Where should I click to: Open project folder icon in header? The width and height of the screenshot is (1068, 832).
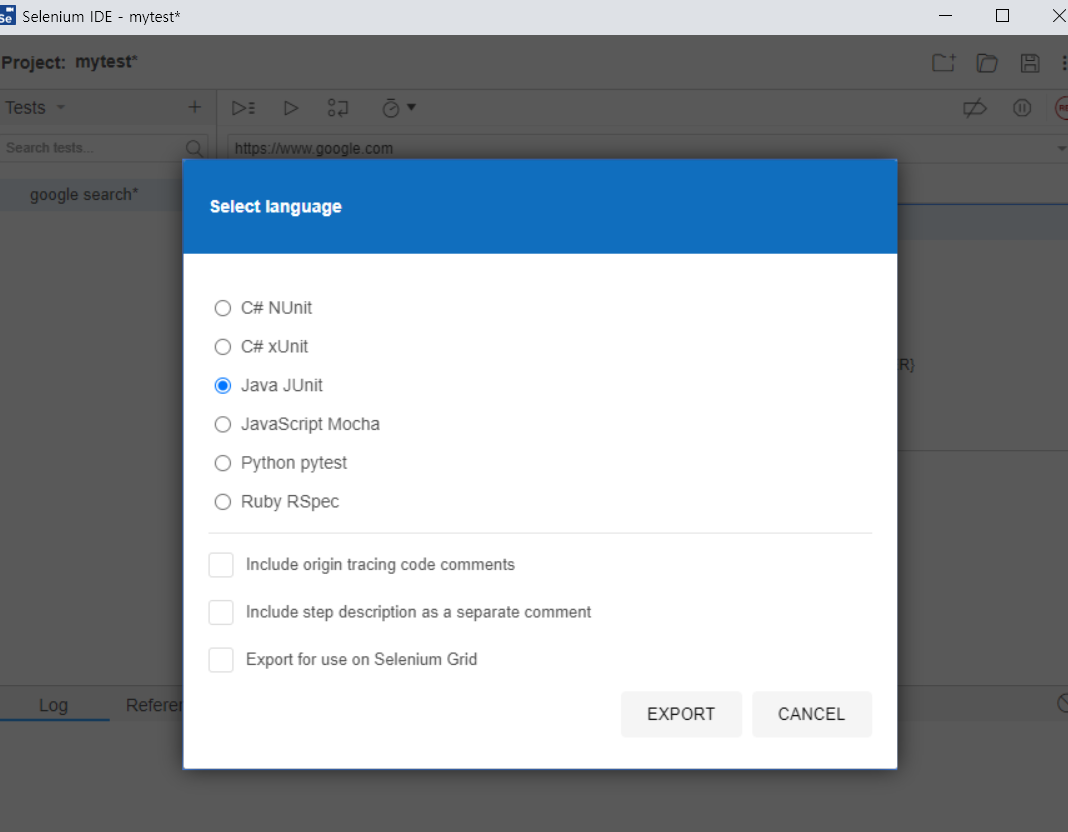tap(987, 63)
